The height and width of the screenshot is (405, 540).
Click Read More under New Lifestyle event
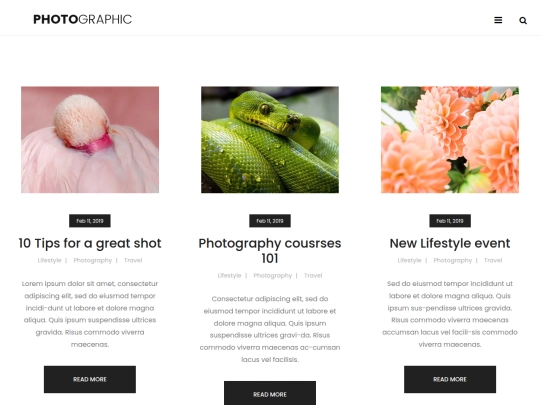(x=450, y=379)
